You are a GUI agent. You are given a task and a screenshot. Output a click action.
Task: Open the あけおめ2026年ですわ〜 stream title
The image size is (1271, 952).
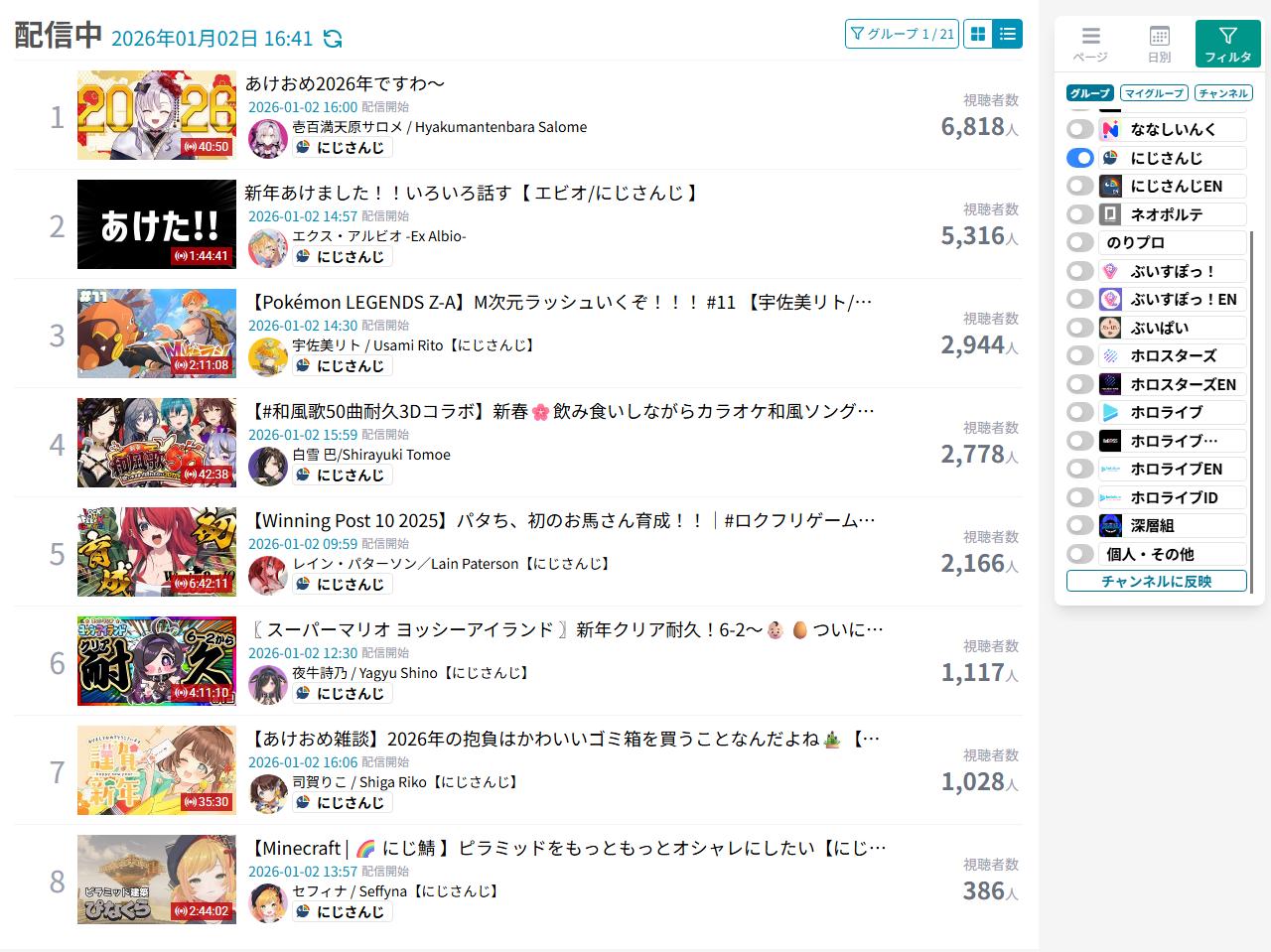point(345,84)
